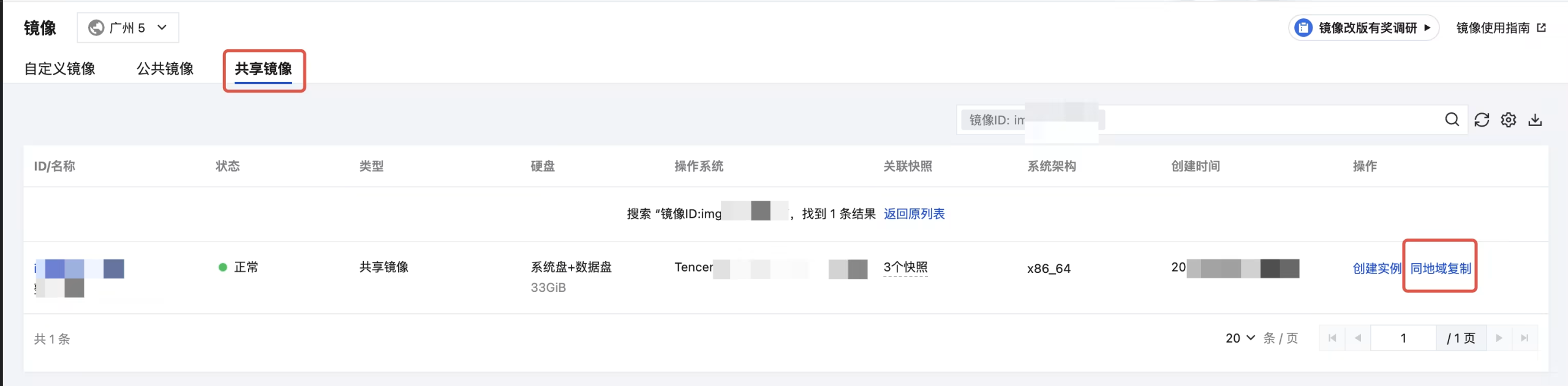1568x386 pixels.
Task: Expand the 广州 5 region dropdown
Action: pos(162,28)
